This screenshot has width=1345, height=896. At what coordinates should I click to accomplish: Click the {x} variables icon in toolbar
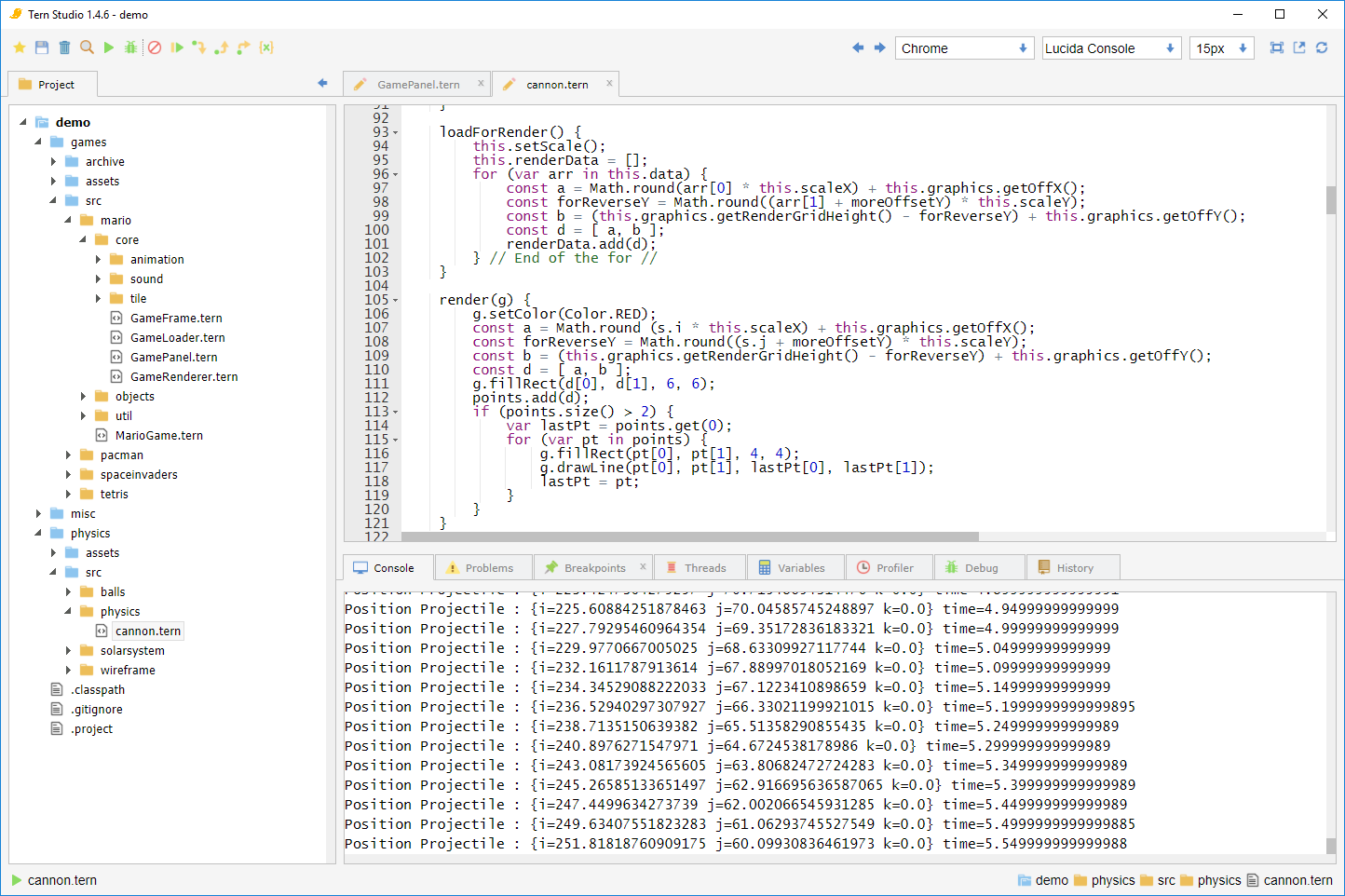pyautogui.click(x=266, y=48)
